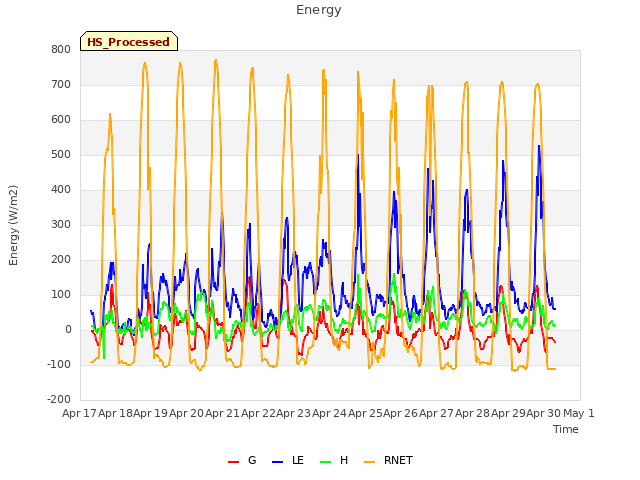Click the Apr 26 x-axis tick label

(x=401, y=413)
